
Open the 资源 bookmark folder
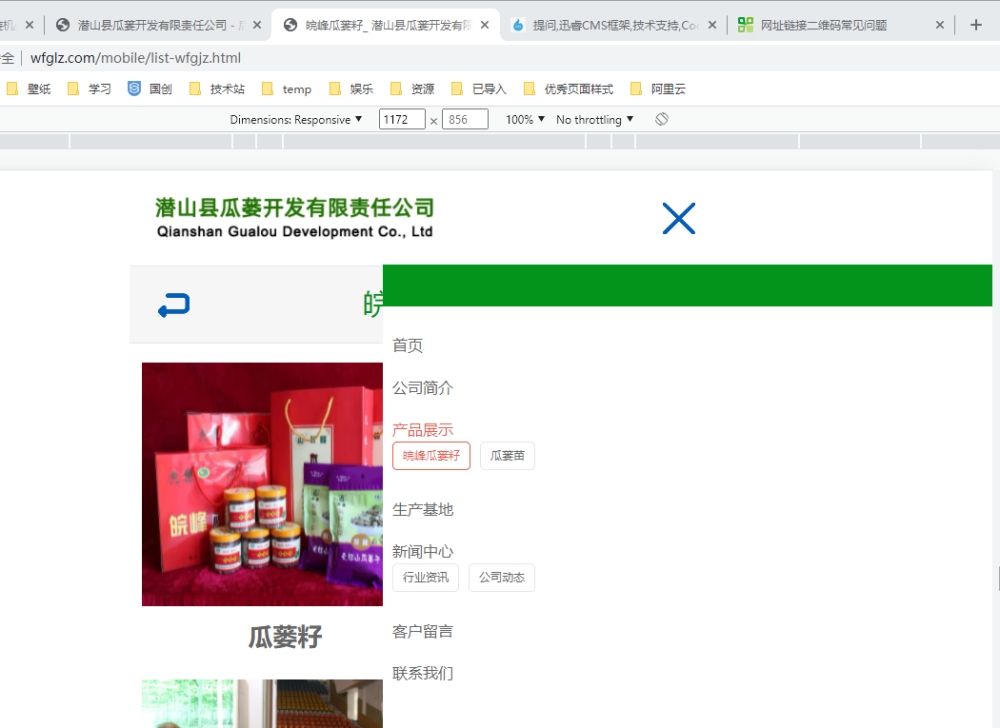coord(413,89)
